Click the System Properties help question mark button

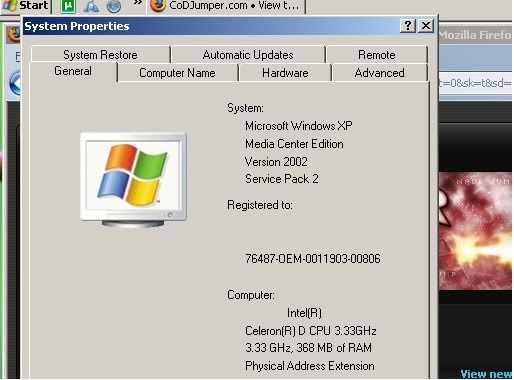click(408, 26)
